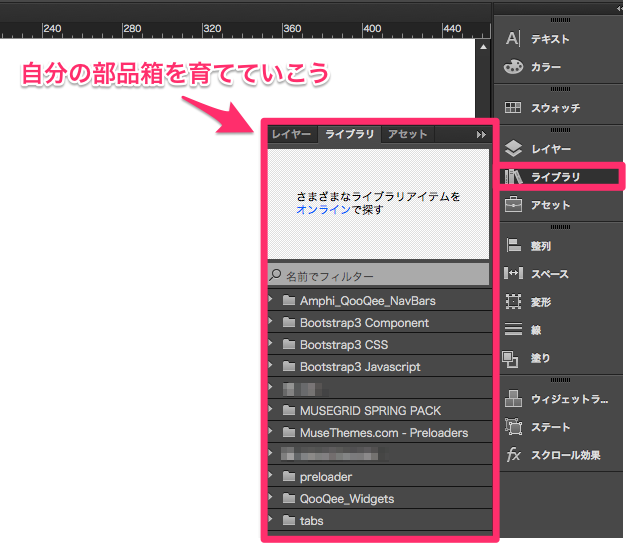Select the preloader row text
The width and height of the screenshot is (626, 543).
(326, 477)
